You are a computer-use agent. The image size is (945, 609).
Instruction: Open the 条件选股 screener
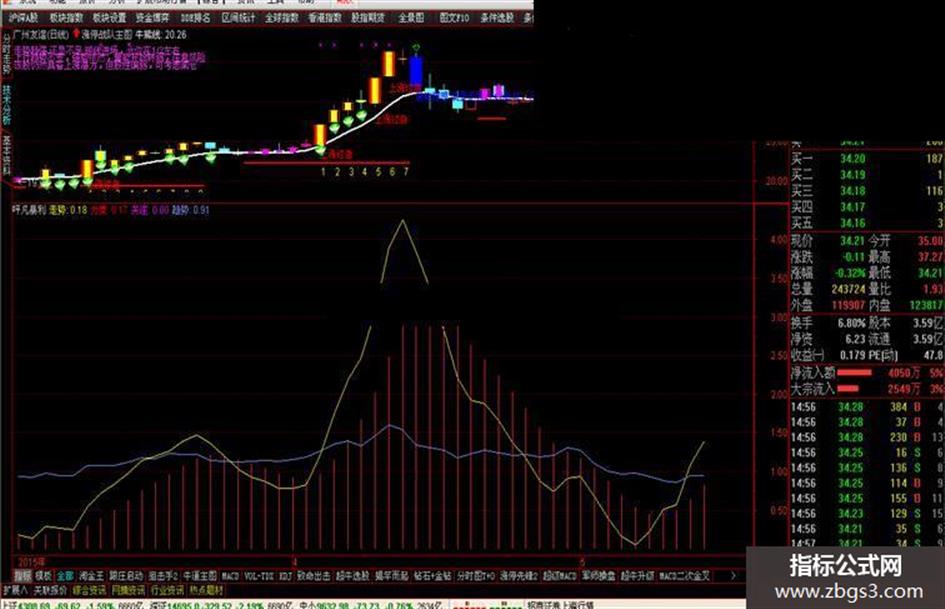tap(497, 18)
